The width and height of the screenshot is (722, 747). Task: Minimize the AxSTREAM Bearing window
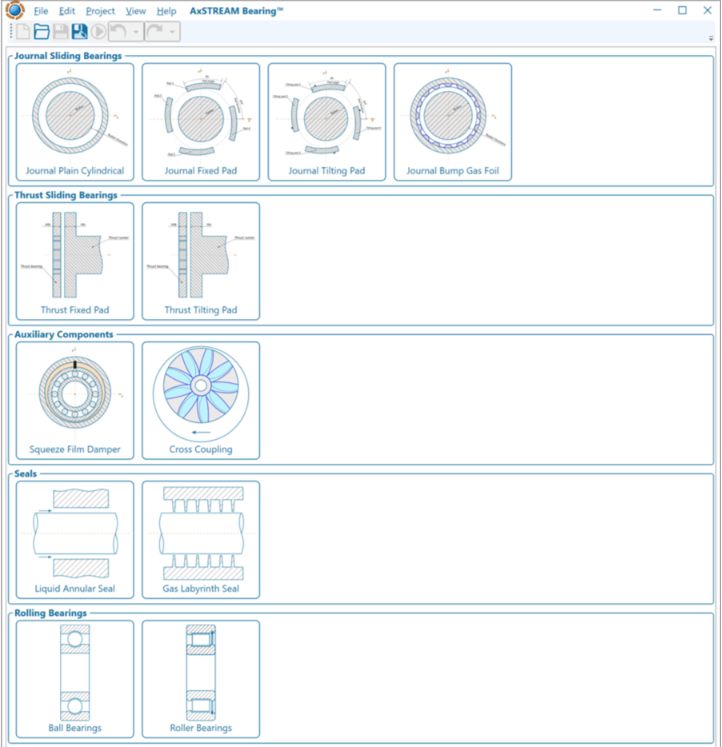pos(657,10)
